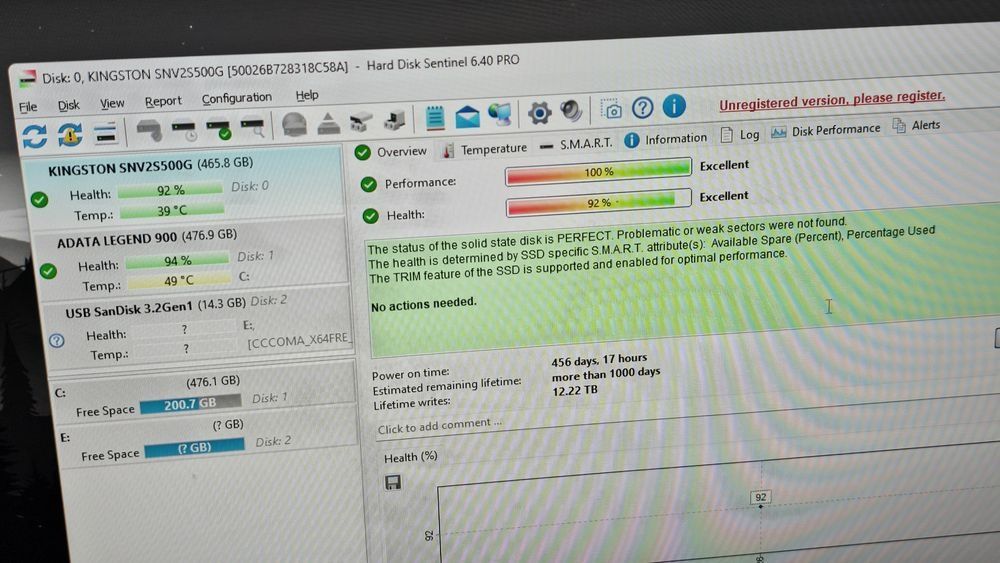Viewport: 1000px width, 563px height.
Task: Click the disk eject triangle icon
Action: 328,122
